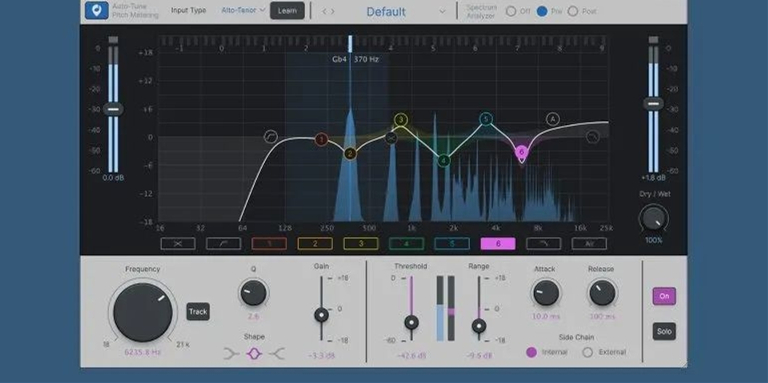This screenshot has height=383, width=768.
Task: Toggle the highlighted band 6 button
Action: pos(498,243)
